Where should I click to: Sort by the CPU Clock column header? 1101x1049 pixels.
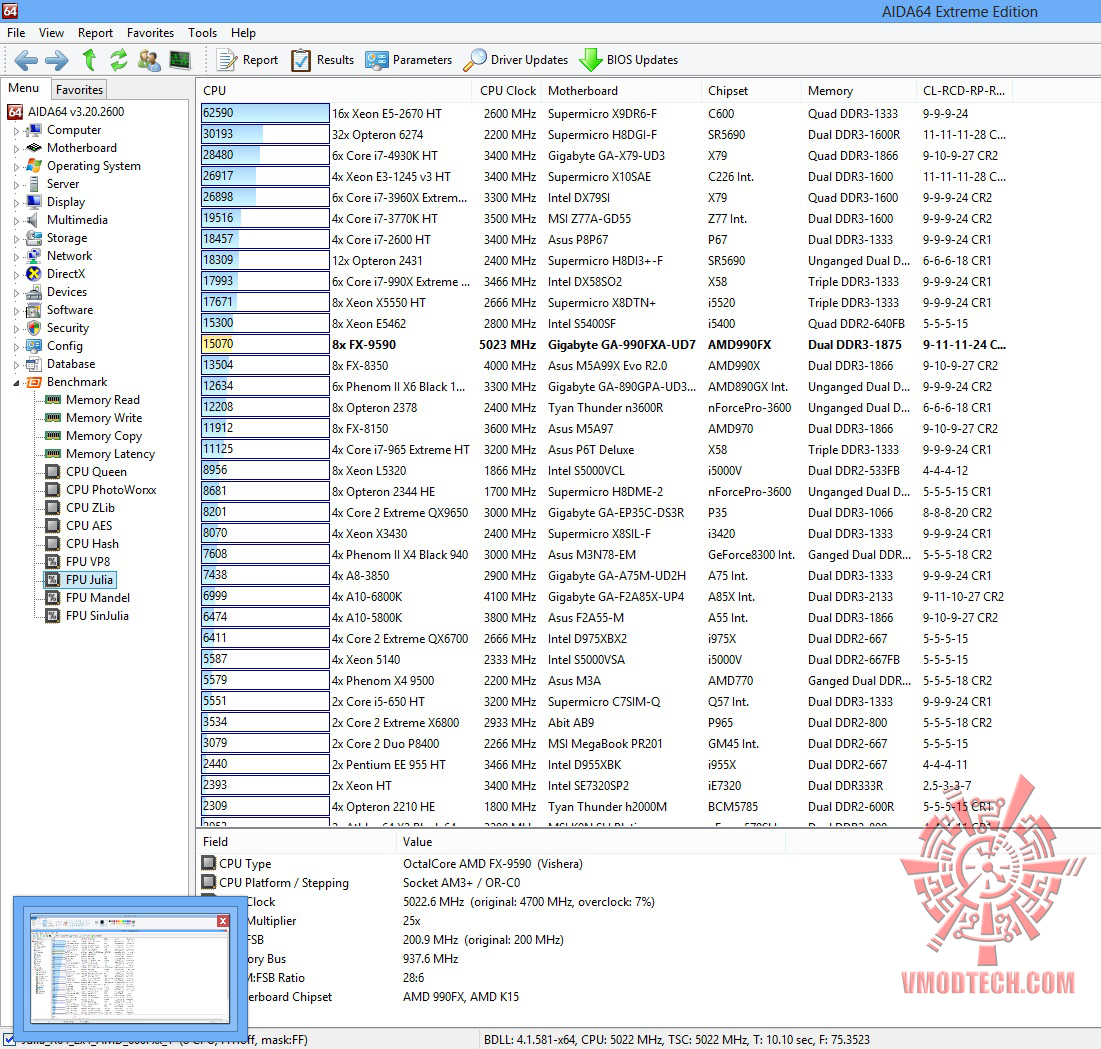point(508,91)
